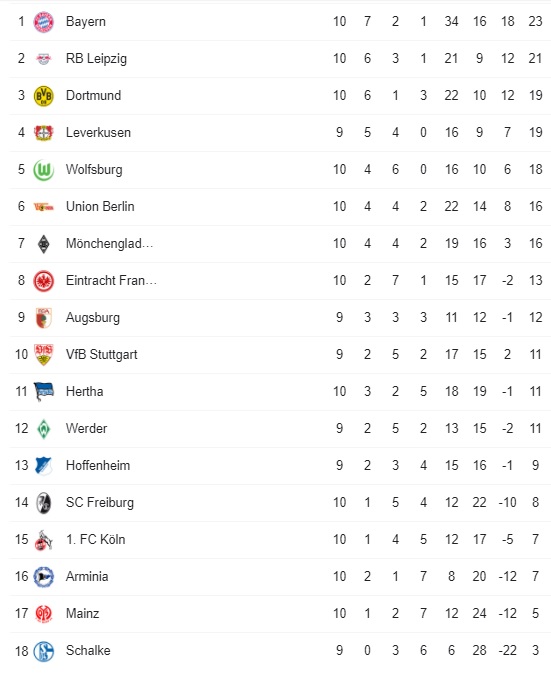Image resolution: width=551 pixels, height=676 pixels.
Task: Click the Bayern club crest icon
Action: click(44, 22)
